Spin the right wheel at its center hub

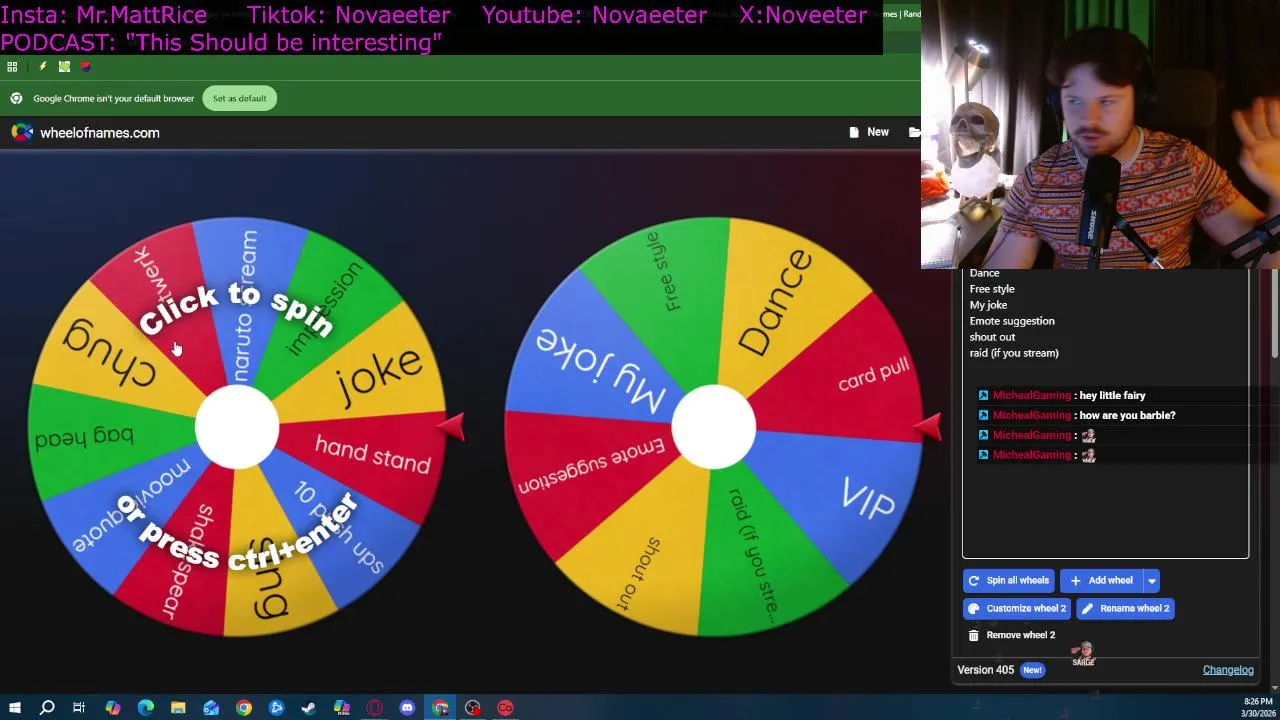coord(713,427)
